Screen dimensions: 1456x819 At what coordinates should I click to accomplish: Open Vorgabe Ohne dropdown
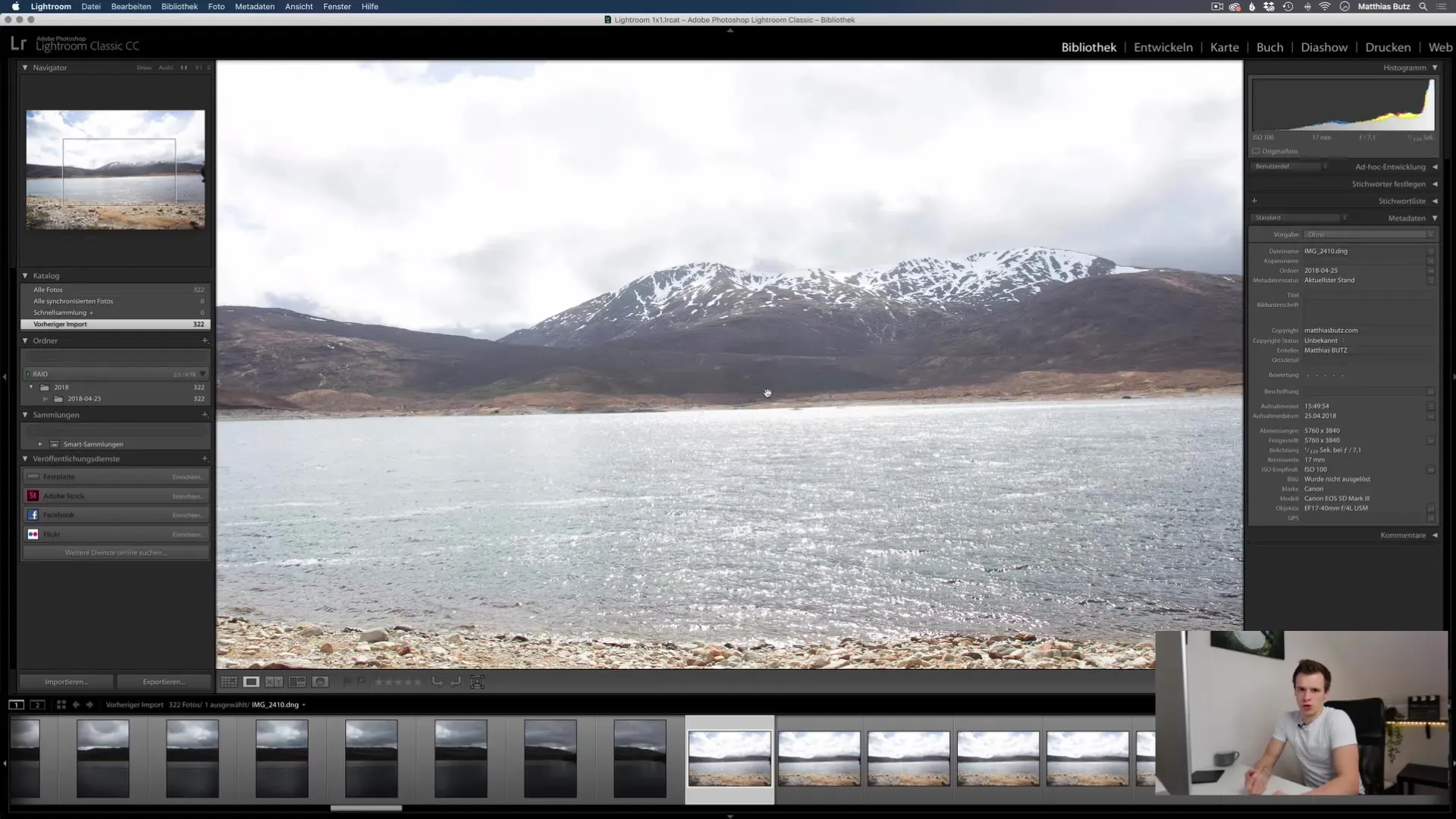point(1370,234)
